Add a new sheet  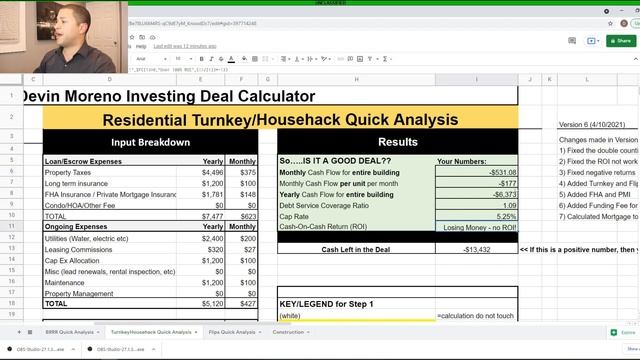point(19,332)
